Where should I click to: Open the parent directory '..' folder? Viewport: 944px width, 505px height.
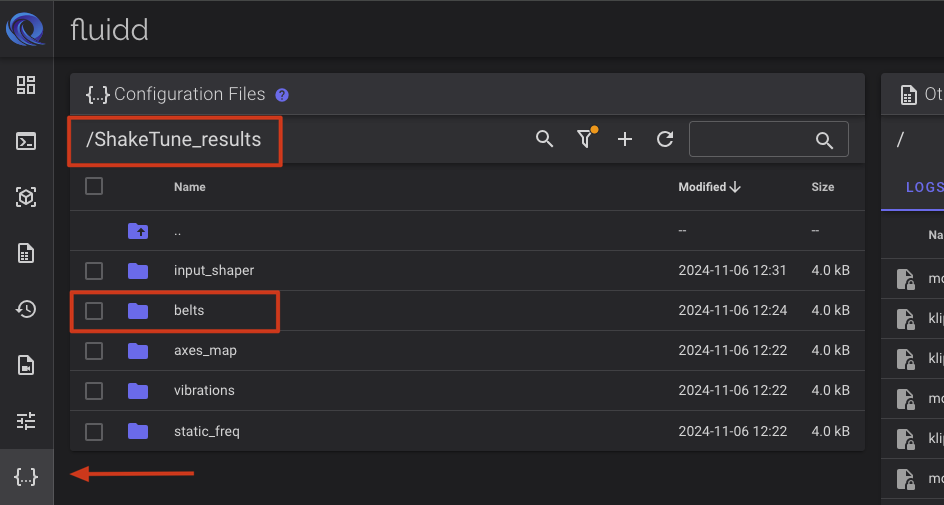(x=177, y=231)
